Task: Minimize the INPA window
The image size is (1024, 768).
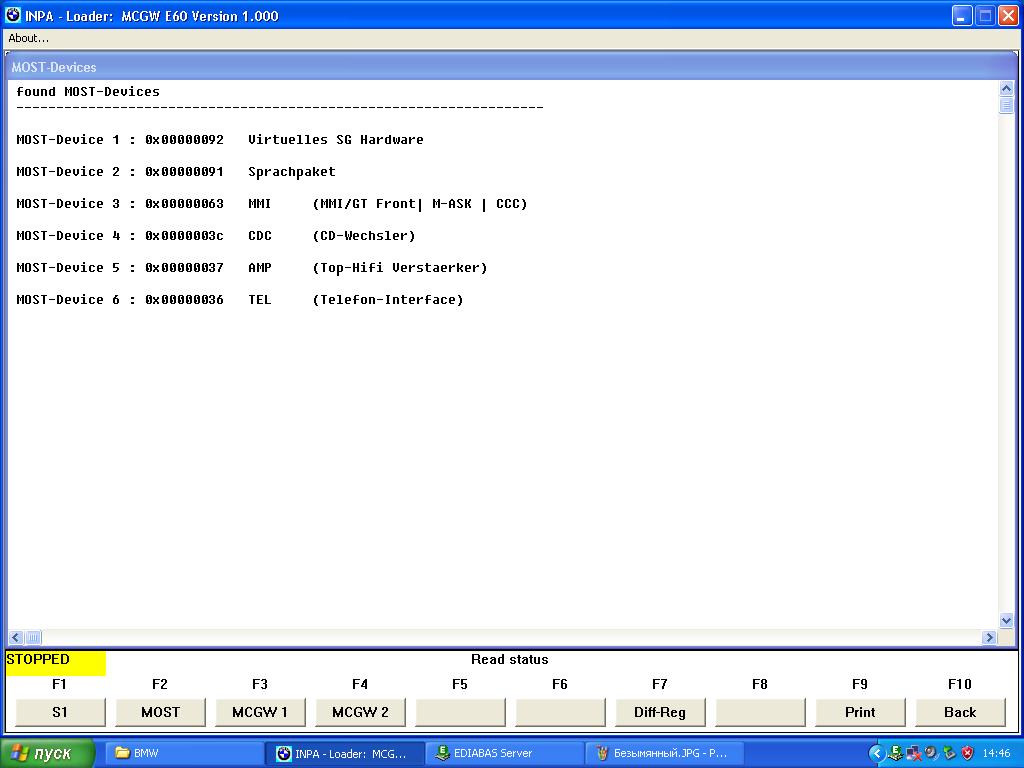Action: click(x=961, y=16)
